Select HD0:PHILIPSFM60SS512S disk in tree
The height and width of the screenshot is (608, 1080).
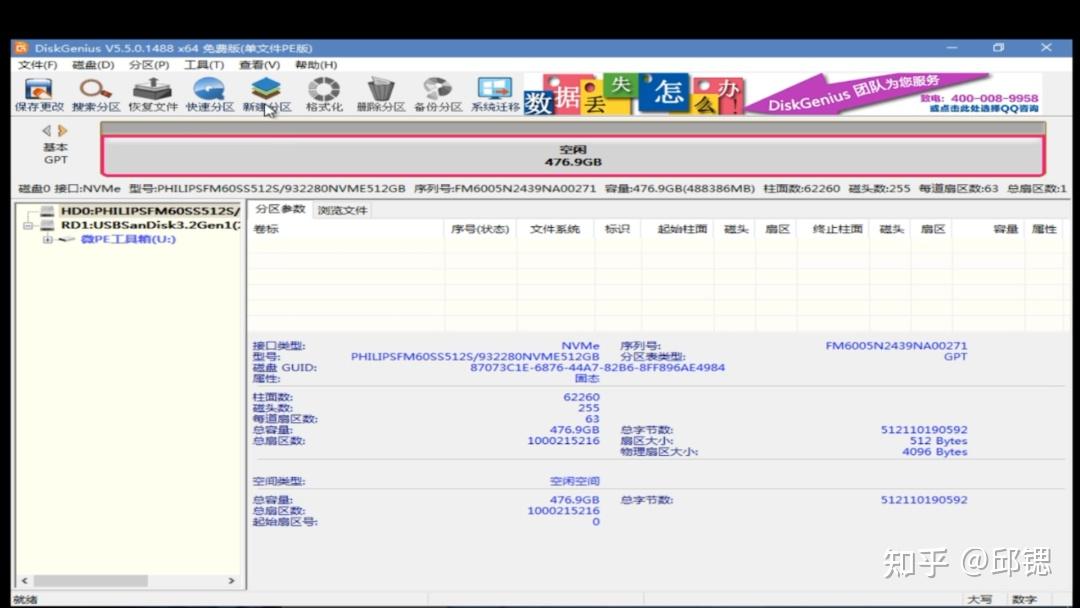[x=149, y=211]
